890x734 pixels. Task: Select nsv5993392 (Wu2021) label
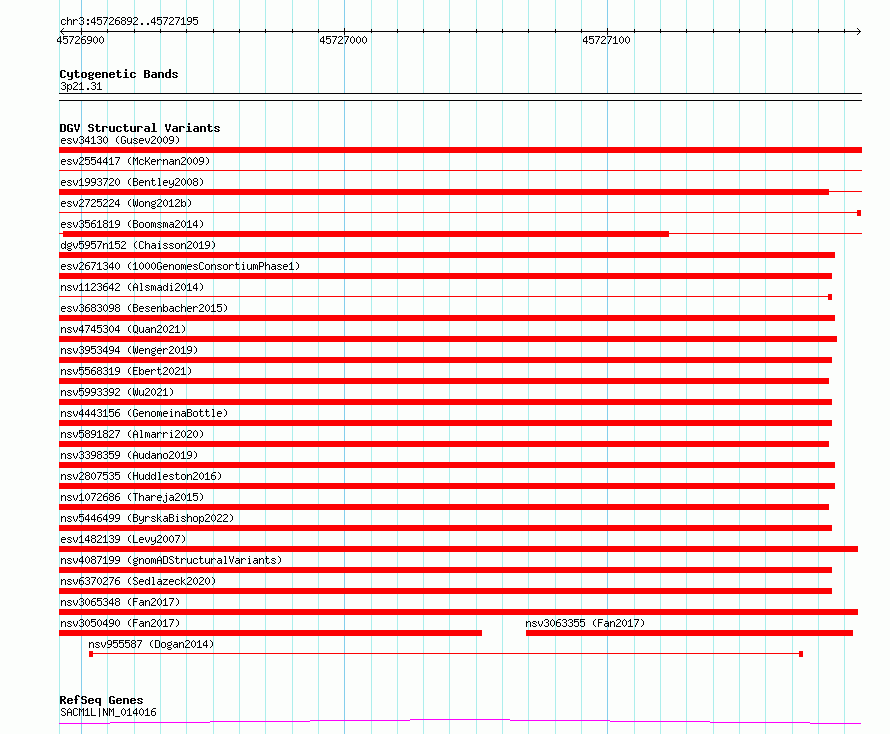click(x=117, y=392)
